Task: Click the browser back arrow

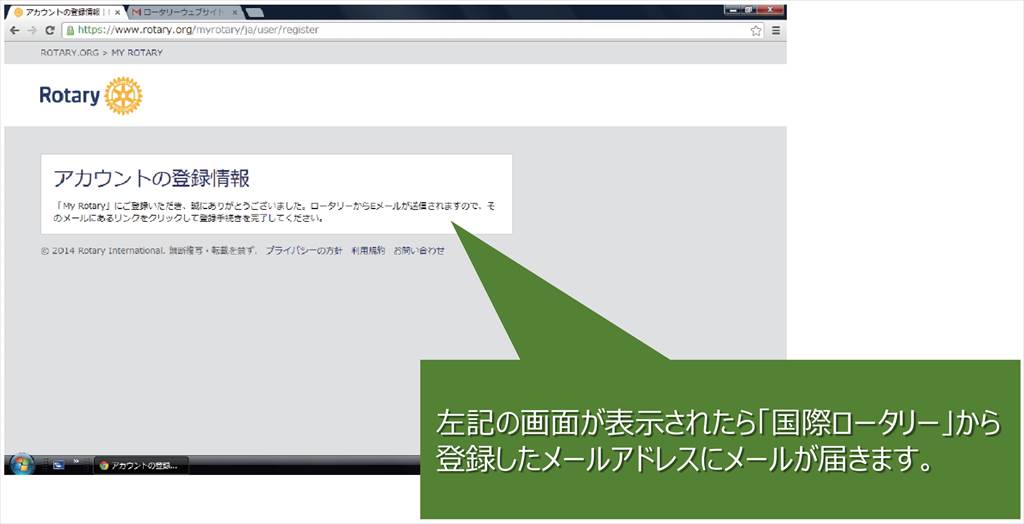Action: (15, 30)
